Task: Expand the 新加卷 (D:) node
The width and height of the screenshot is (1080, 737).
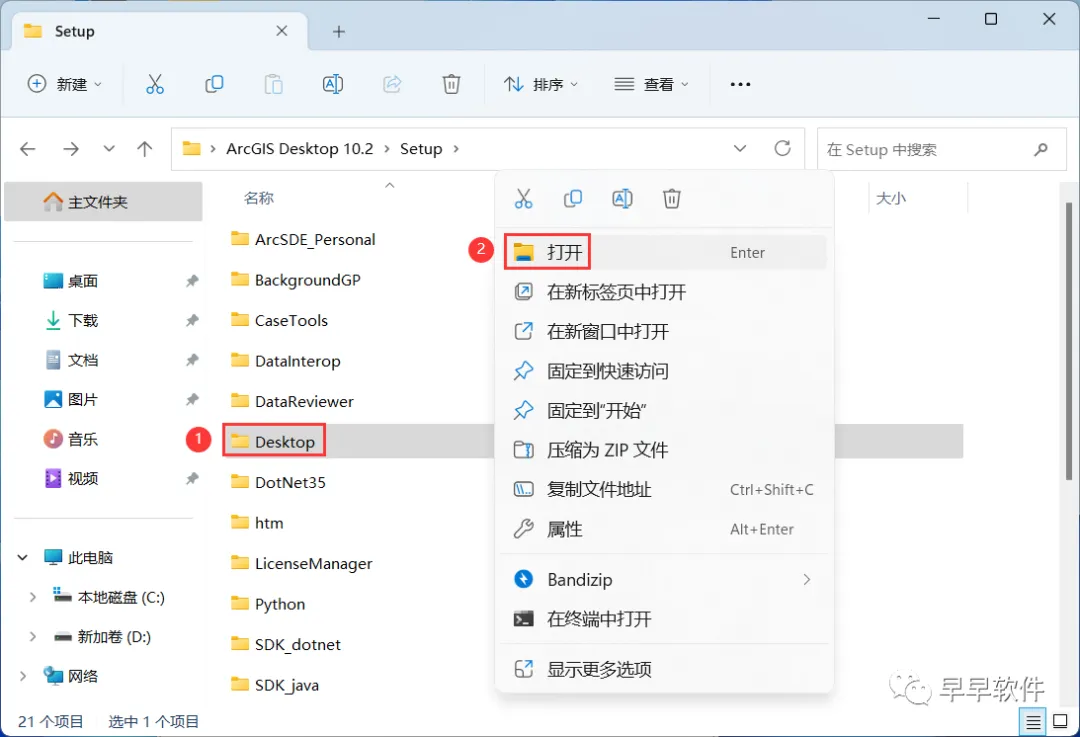Action: (x=32, y=636)
